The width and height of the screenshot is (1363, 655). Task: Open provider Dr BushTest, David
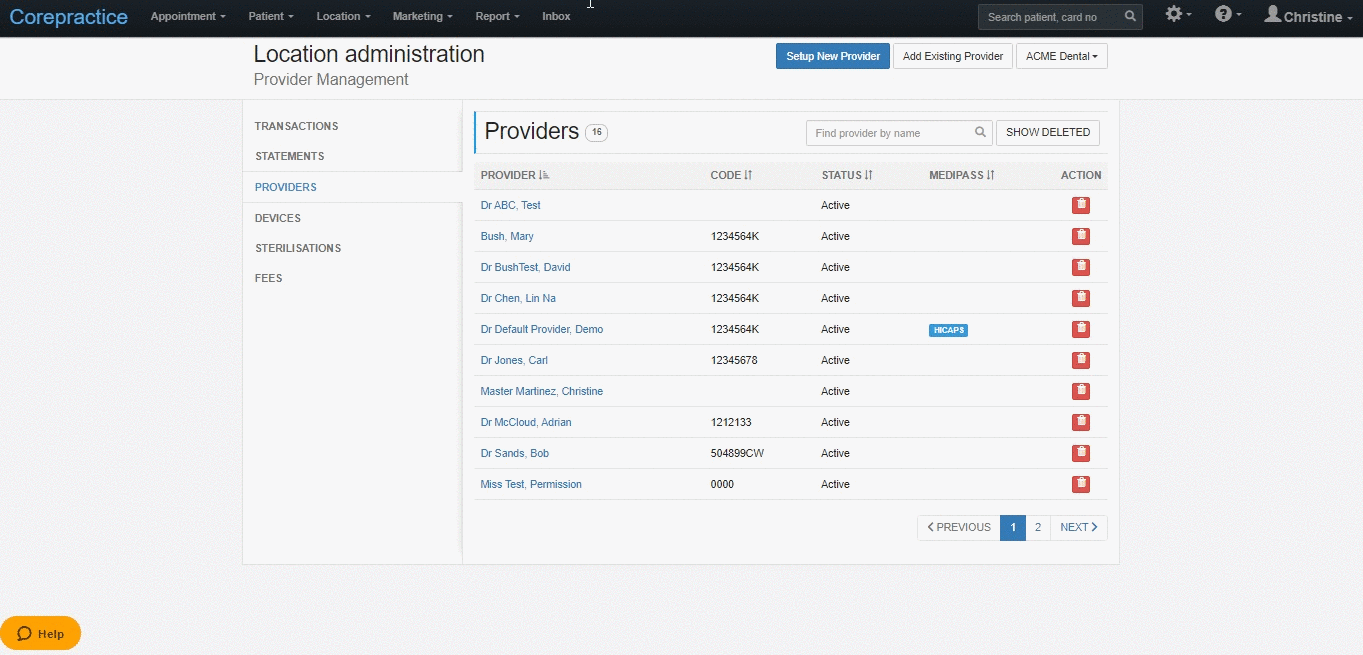pyautogui.click(x=525, y=267)
